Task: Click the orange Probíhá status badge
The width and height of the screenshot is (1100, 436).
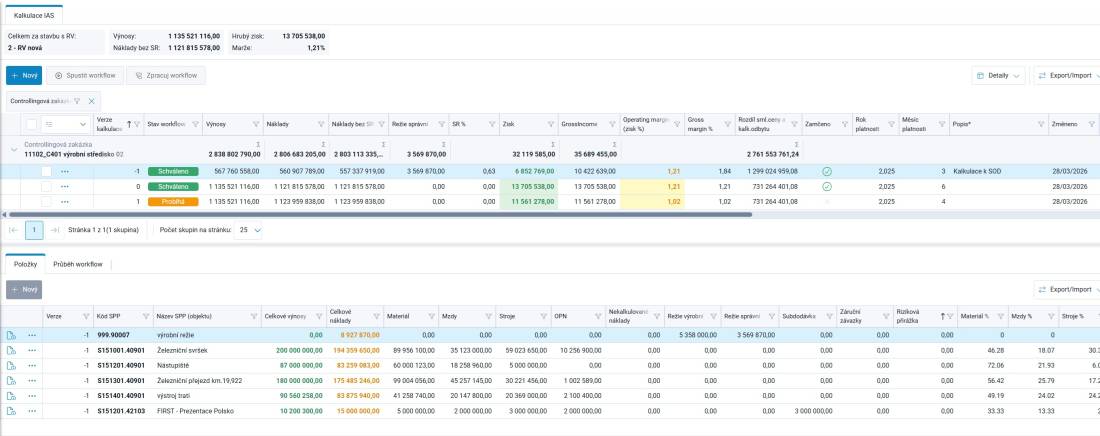Action: click(x=173, y=202)
